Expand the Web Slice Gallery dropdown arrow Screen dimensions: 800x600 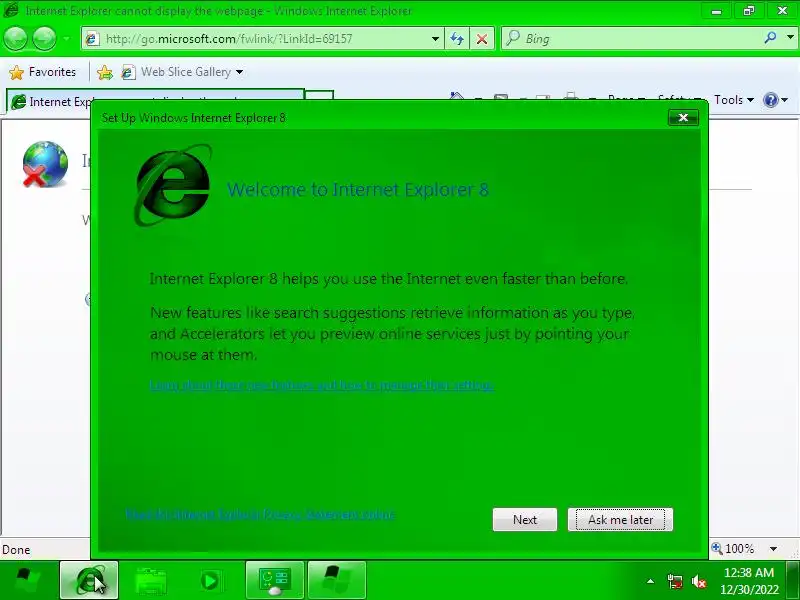(239, 72)
